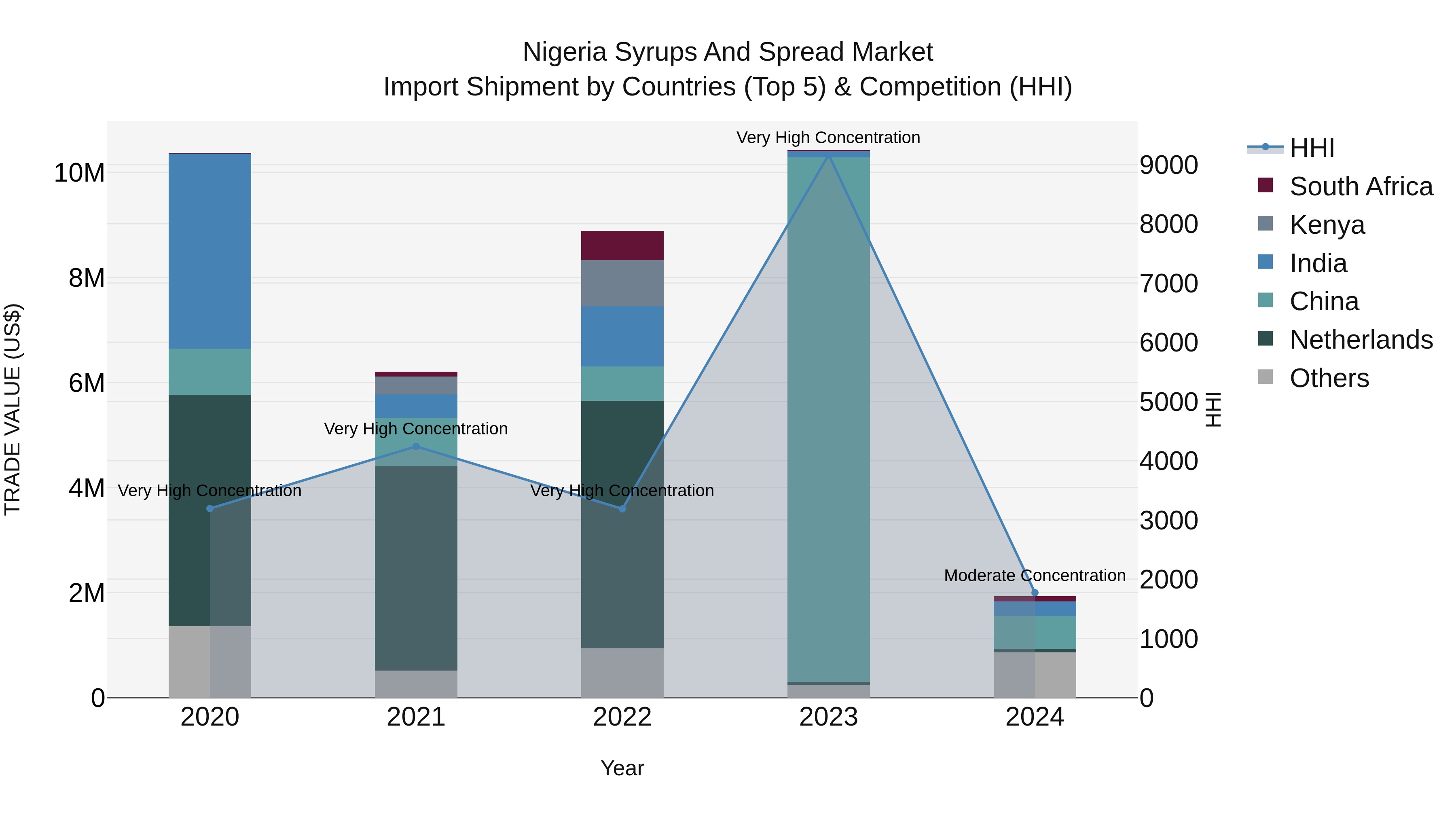This screenshot has height=819, width=1456.
Task: Select the 2021 HHI data point
Action: (x=416, y=447)
